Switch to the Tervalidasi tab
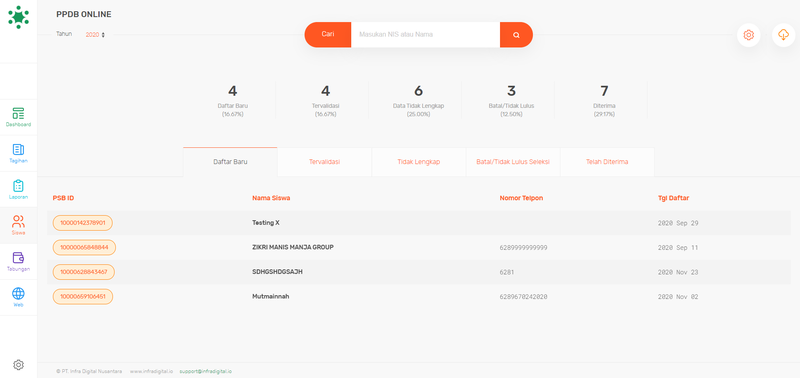Image resolution: width=800 pixels, height=378 pixels. tap(324, 162)
